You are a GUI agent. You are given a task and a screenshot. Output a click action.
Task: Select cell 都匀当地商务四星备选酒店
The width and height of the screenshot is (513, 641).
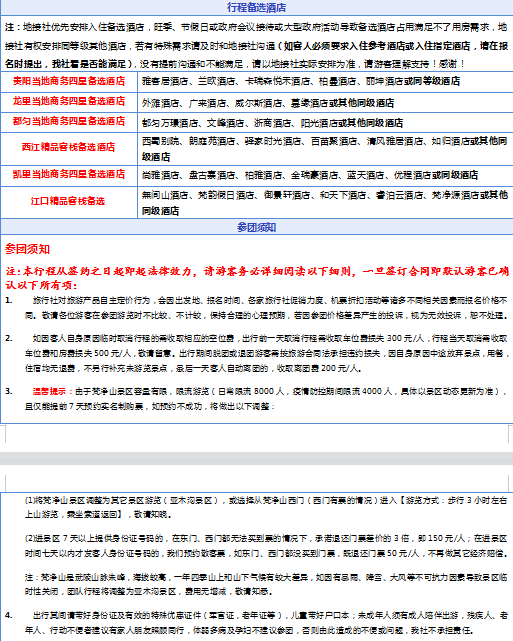click(x=69, y=121)
